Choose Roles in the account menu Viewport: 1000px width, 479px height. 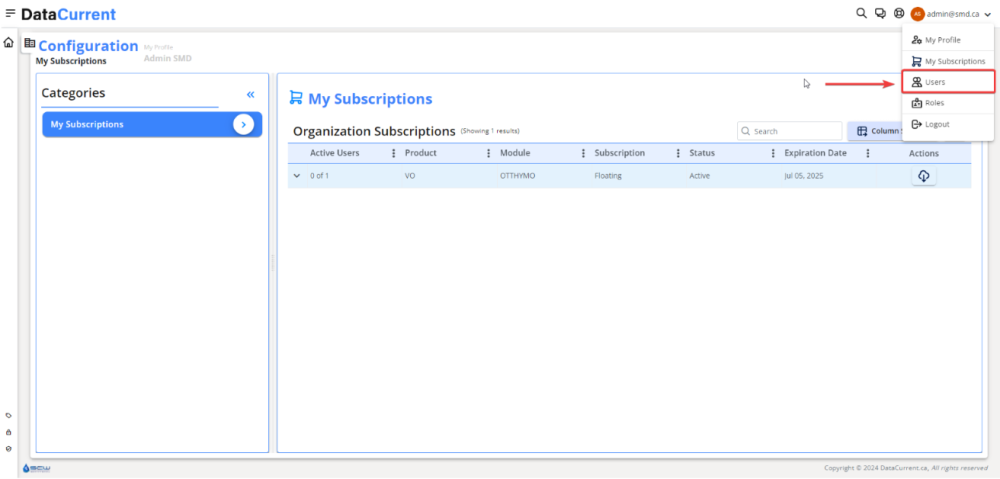pyautogui.click(x=948, y=103)
